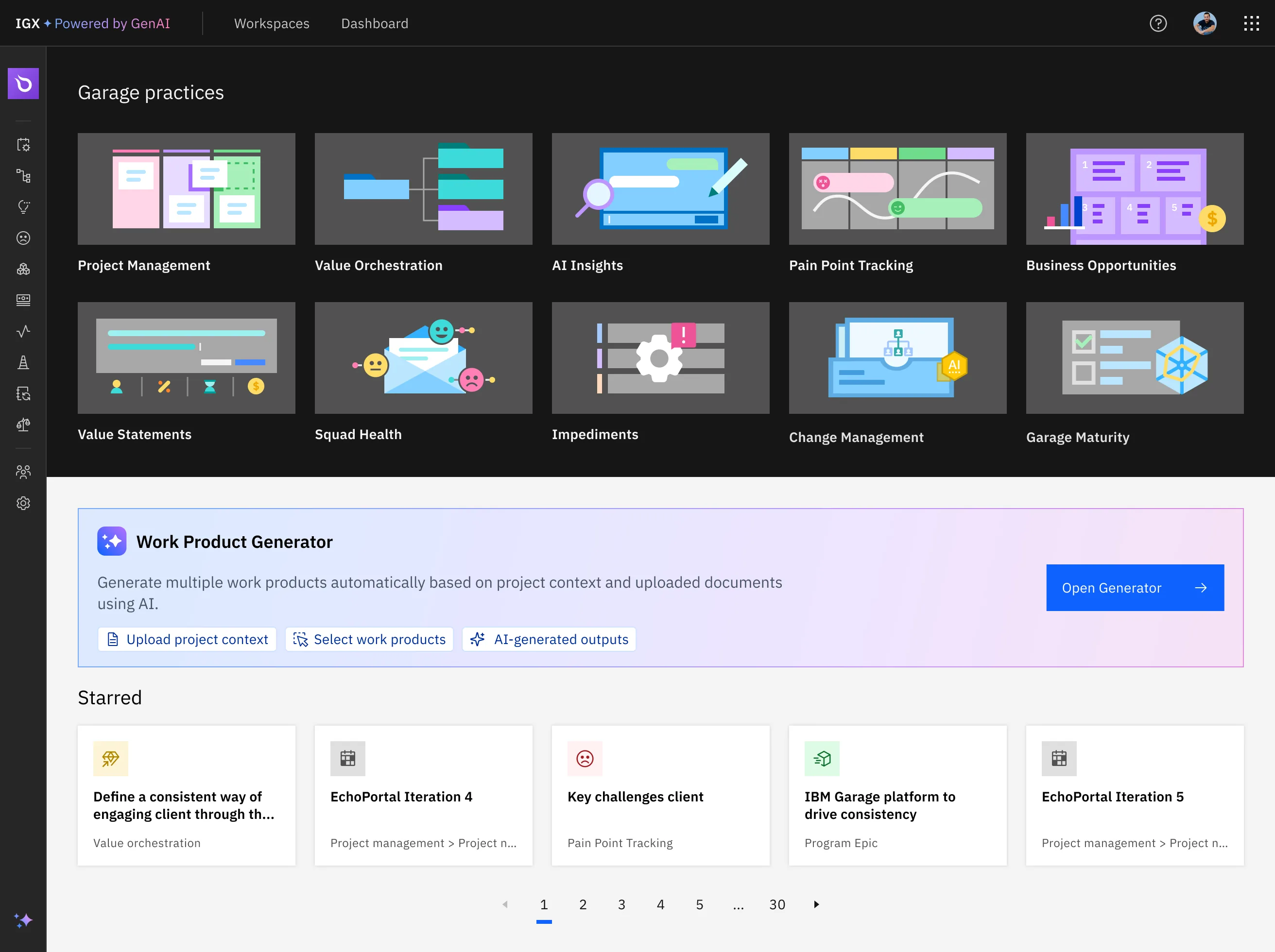Screen dimensions: 1275x952
Task: Click the Upload project context tag
Action: tap(188, 639)
